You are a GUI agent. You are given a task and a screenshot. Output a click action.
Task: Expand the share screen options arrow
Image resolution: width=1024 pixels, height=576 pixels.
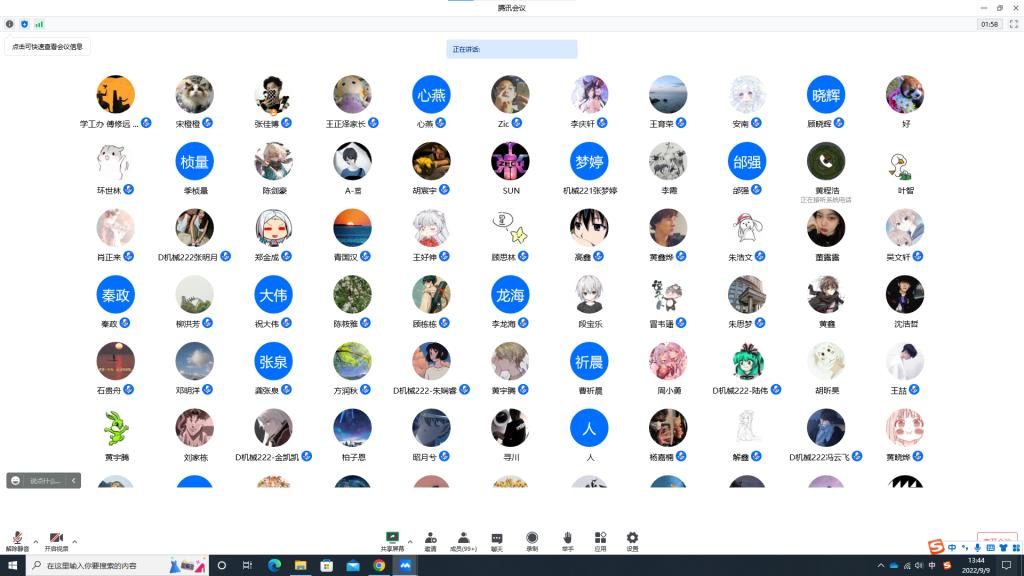[x=410, y=541]
